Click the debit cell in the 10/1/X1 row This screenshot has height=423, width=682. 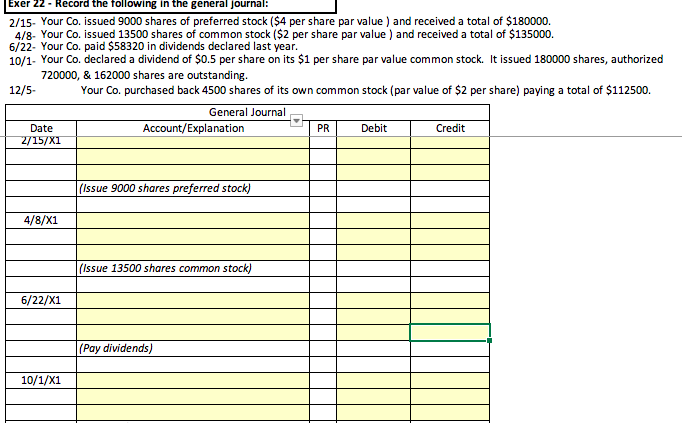374,380
